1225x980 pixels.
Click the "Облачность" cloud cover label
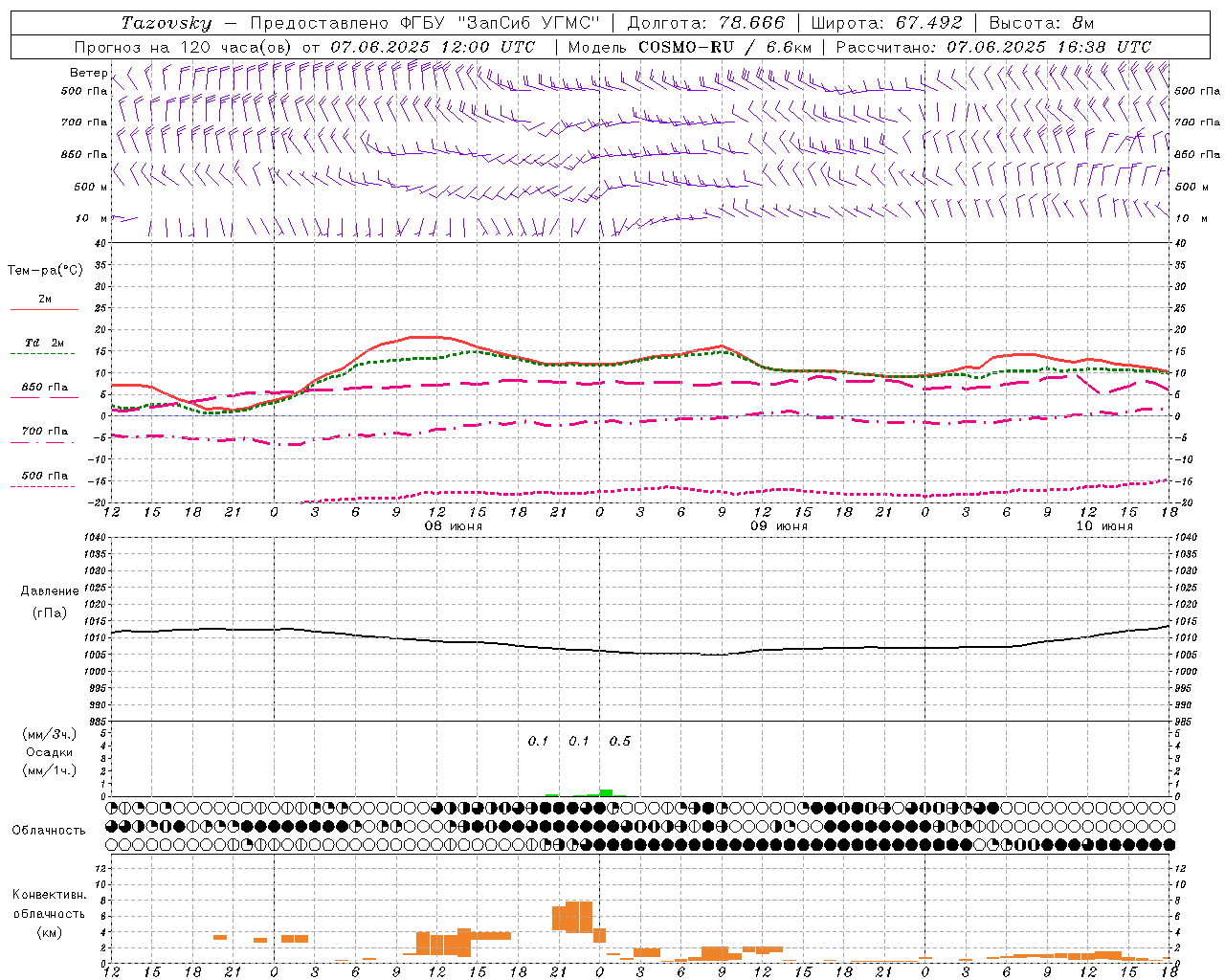pos(49,830)
